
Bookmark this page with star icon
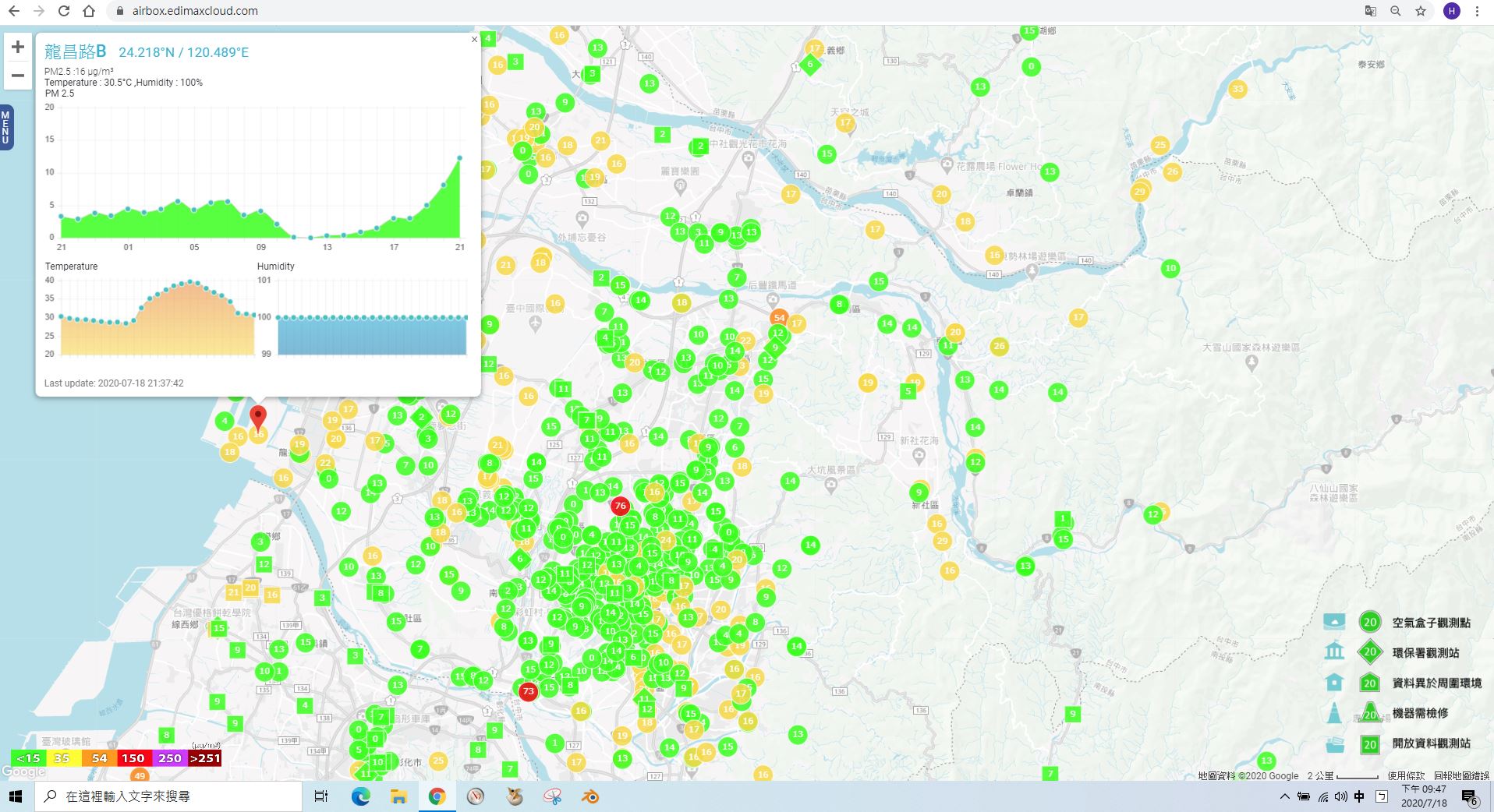point(1421,11)
